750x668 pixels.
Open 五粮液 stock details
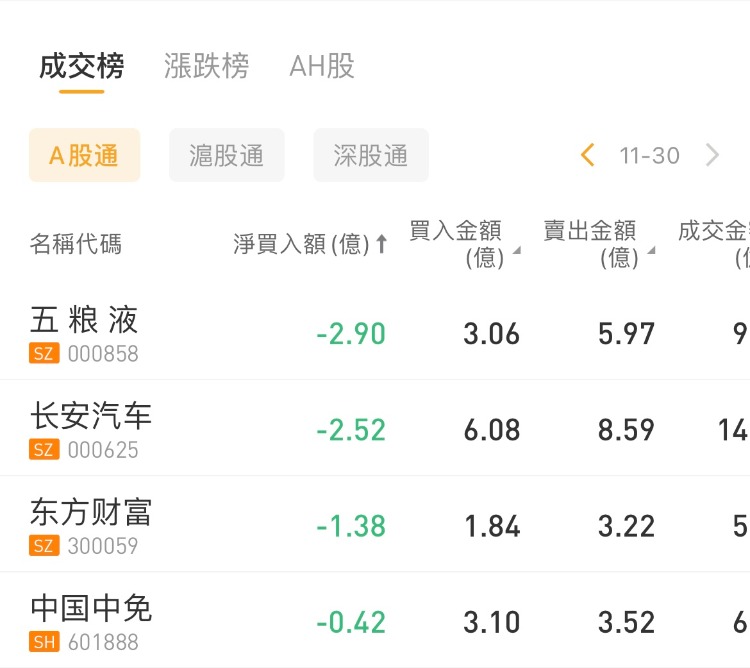click(x=85, y=320)
